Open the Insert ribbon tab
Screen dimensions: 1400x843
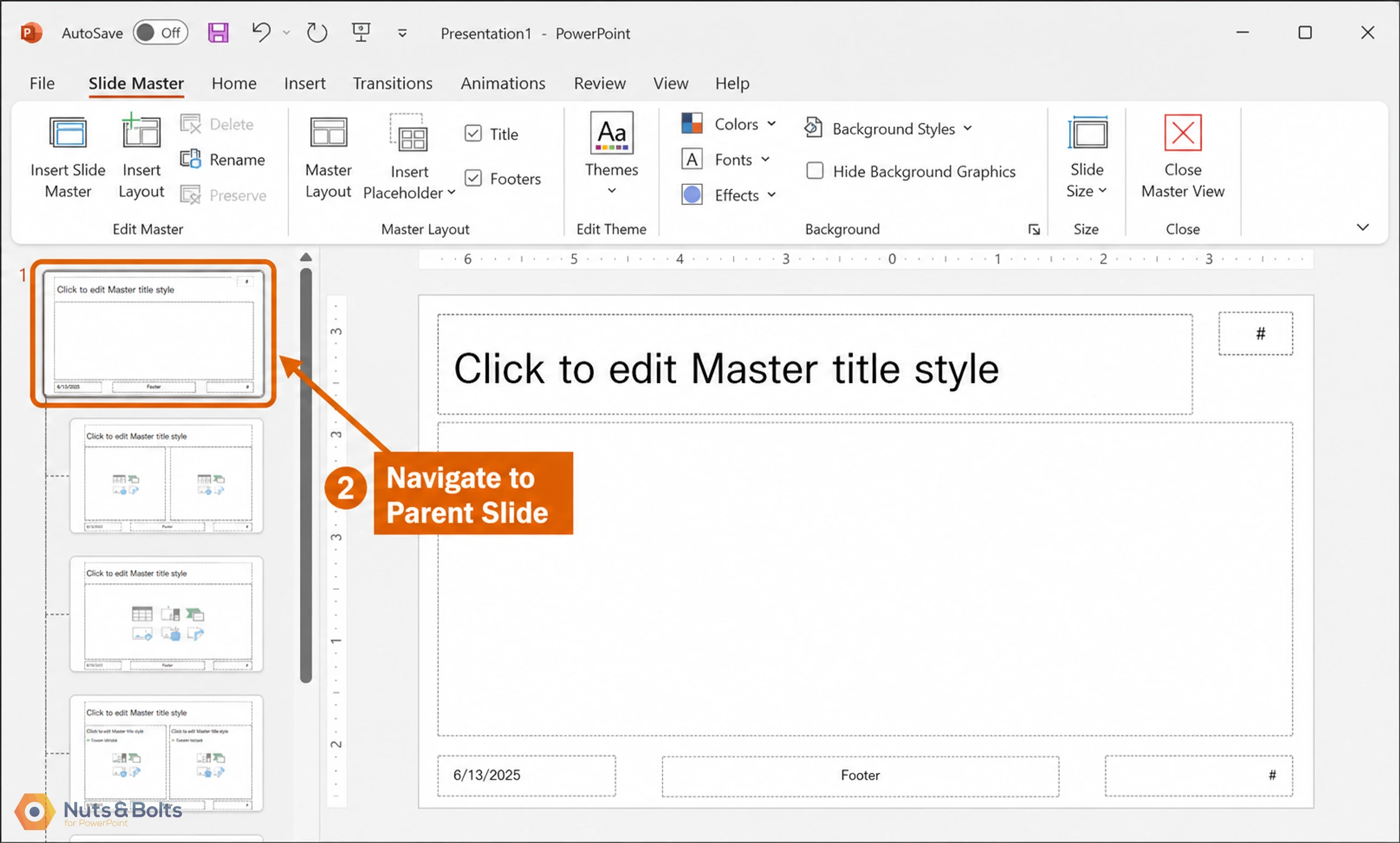click(304, 83)
